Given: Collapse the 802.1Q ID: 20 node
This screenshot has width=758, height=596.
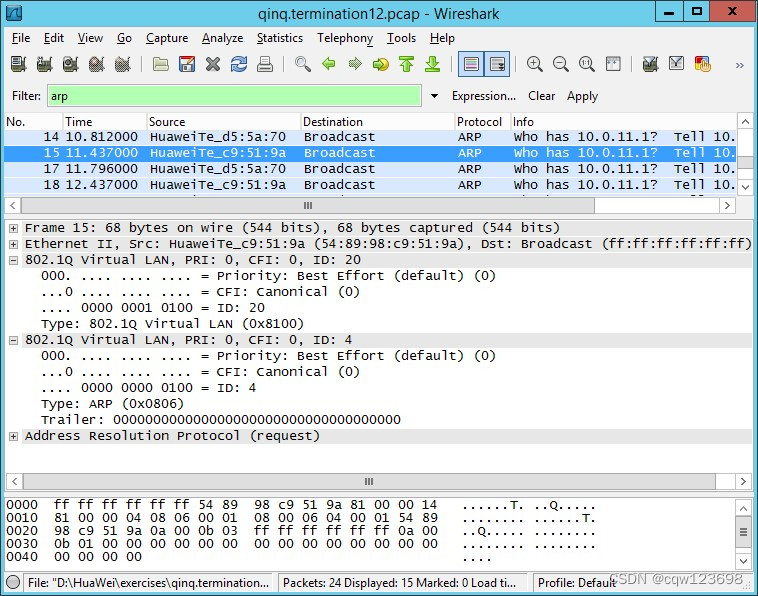Looking at the screenshot, I should click(14, 260).
